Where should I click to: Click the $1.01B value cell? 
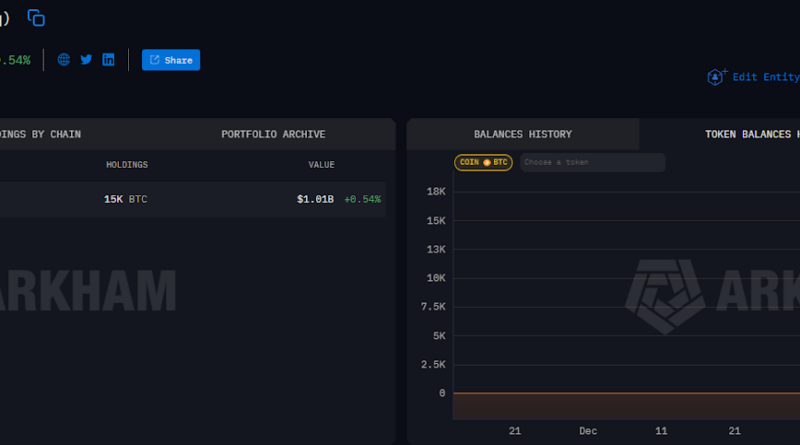pos(315,199)
